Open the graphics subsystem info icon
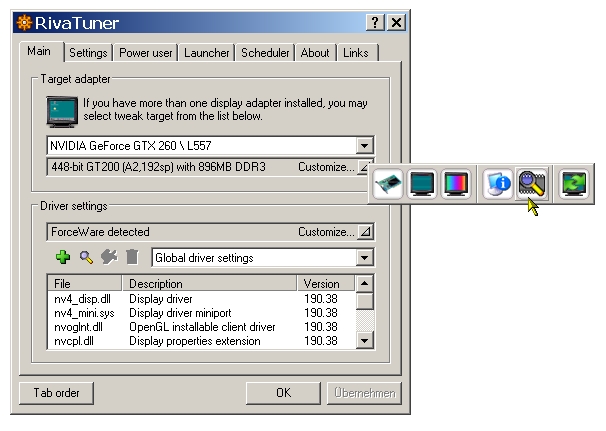This screenshot has width=606, height=431. point(498,184)
